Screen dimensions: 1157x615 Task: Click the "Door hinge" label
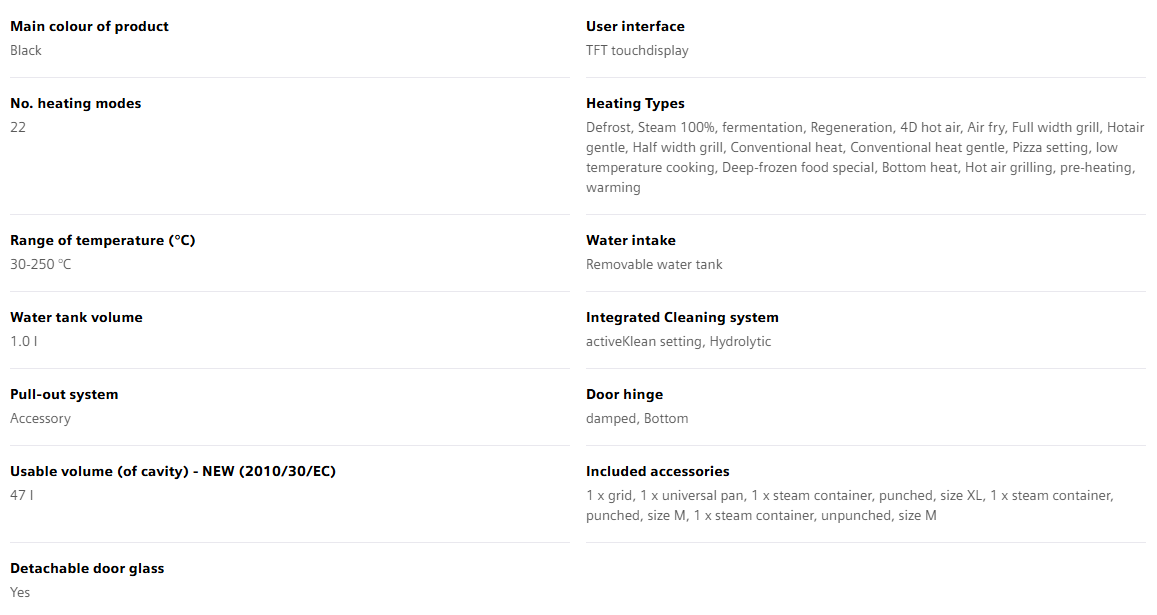624,395
